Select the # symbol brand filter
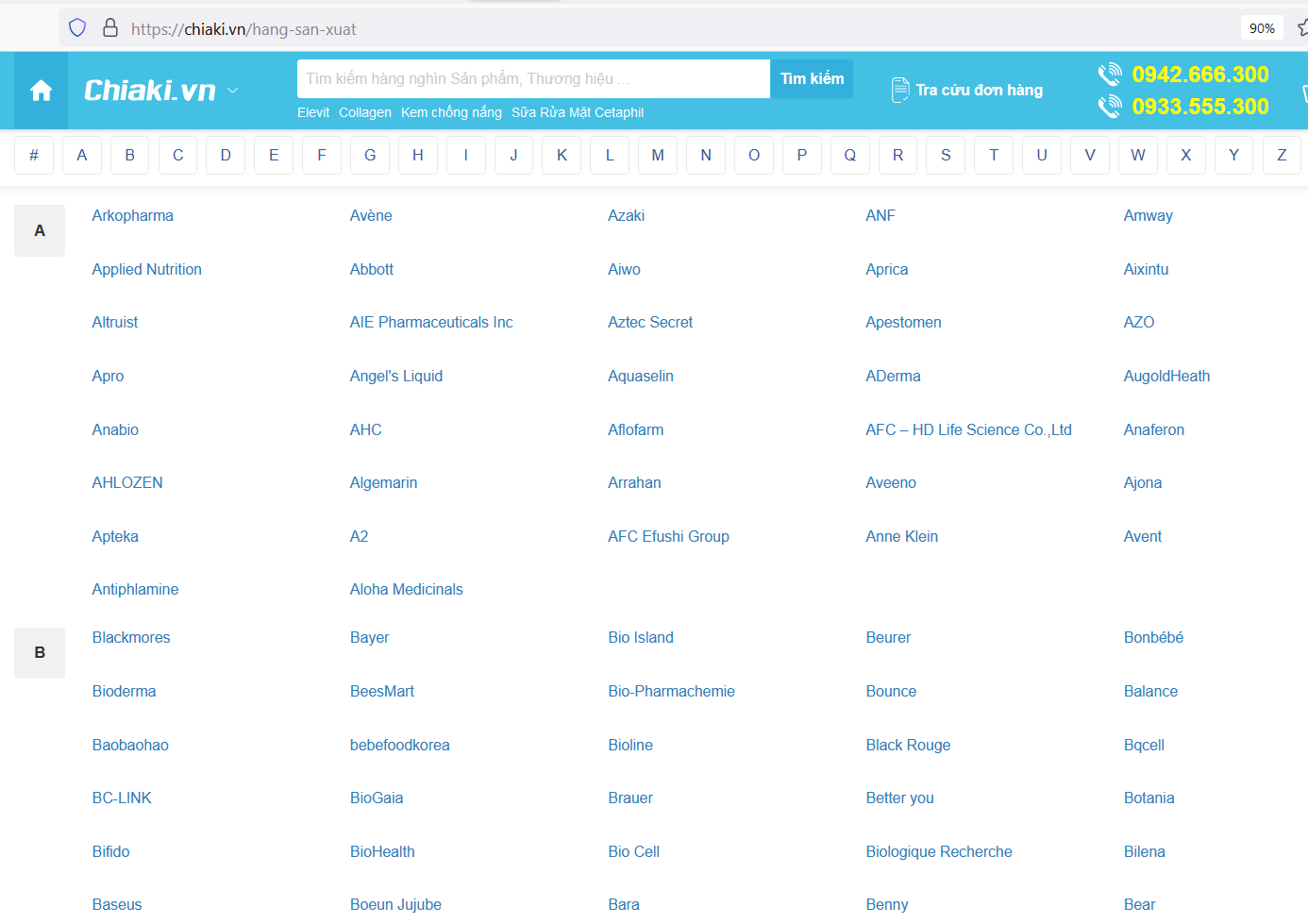Image resolution: width=1308 pixels, height=924 pixels. pyautogui.click(x=34, y=156)
